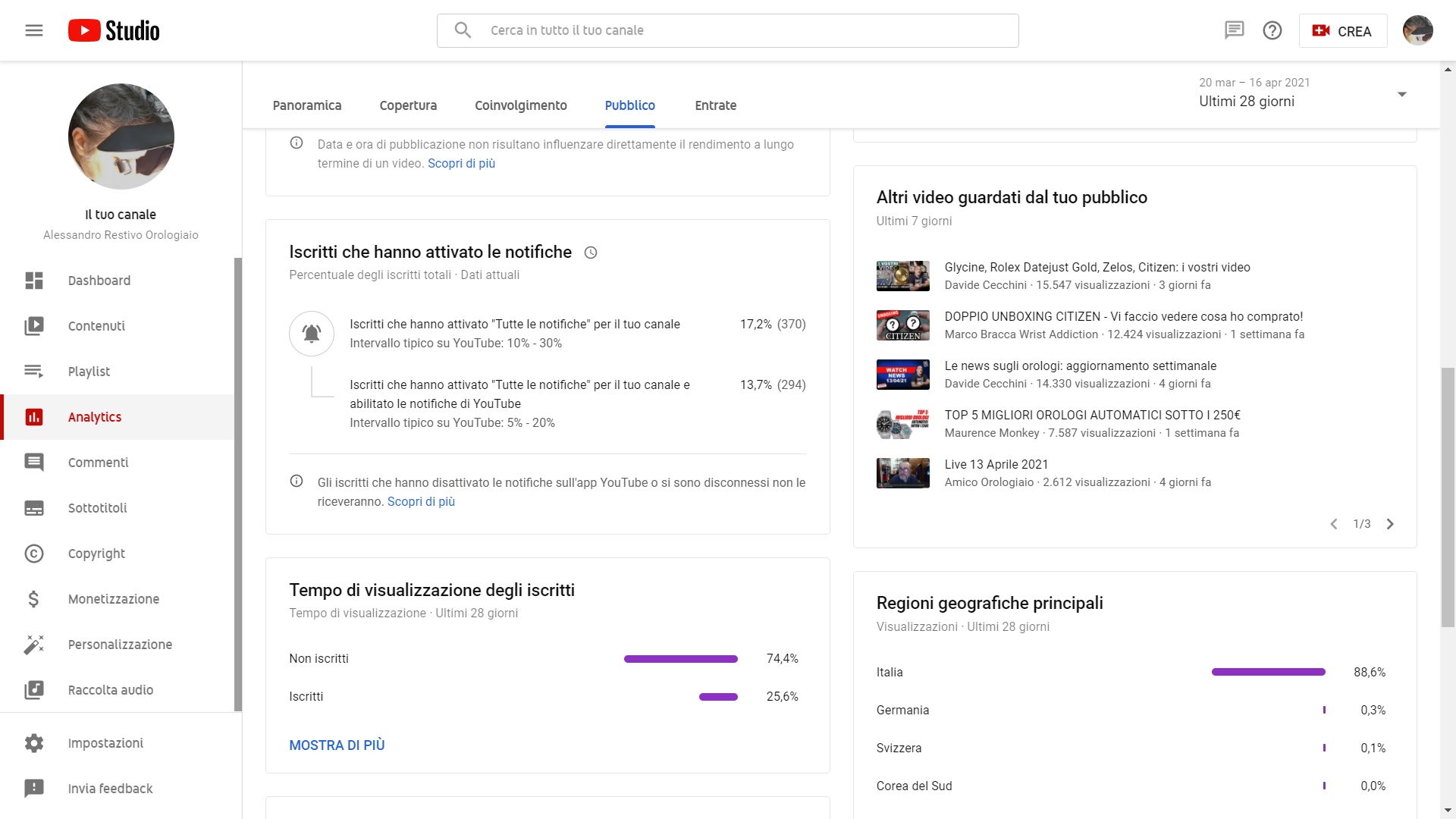Viewport: 1456px width, 819px height.
Task: Open Live 13 Aprile 2021 video
Action: click(996, 464)
